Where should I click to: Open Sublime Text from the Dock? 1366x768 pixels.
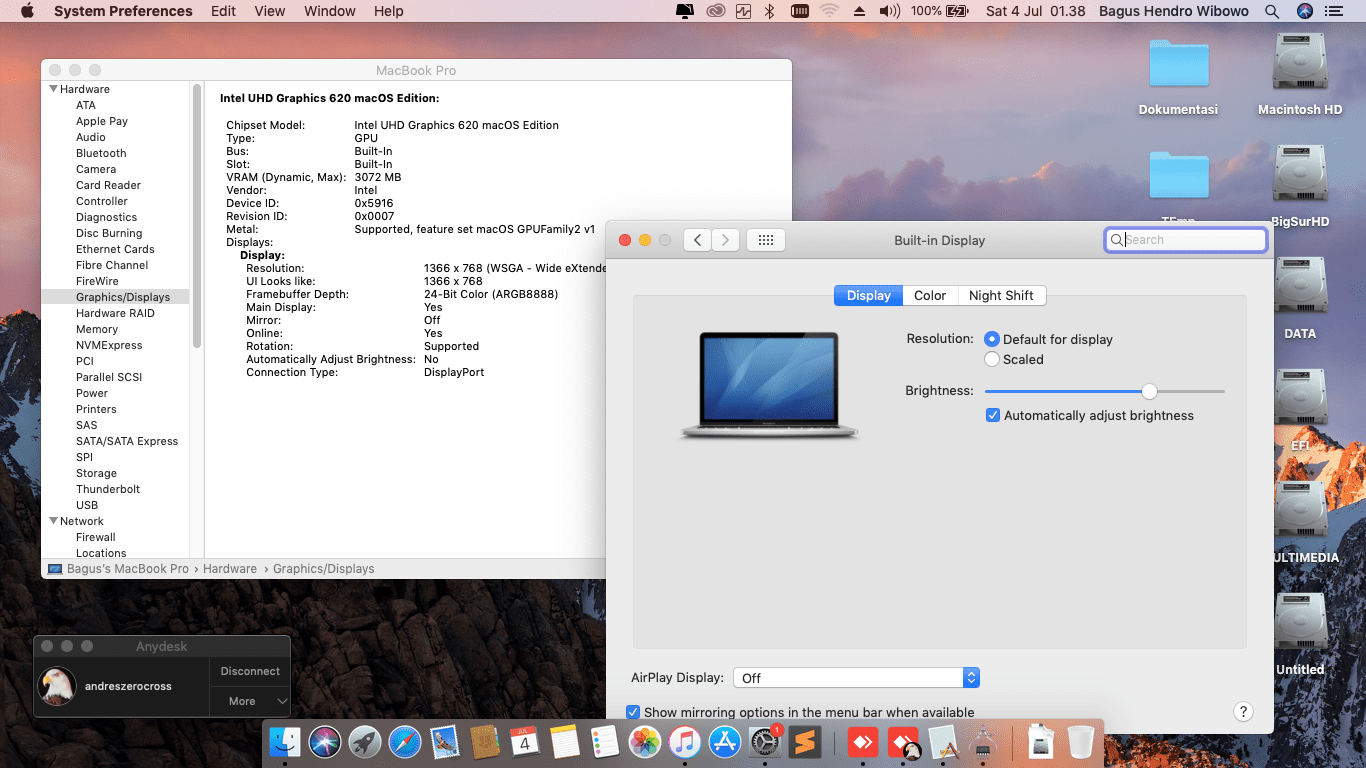(x=804, y=742)
